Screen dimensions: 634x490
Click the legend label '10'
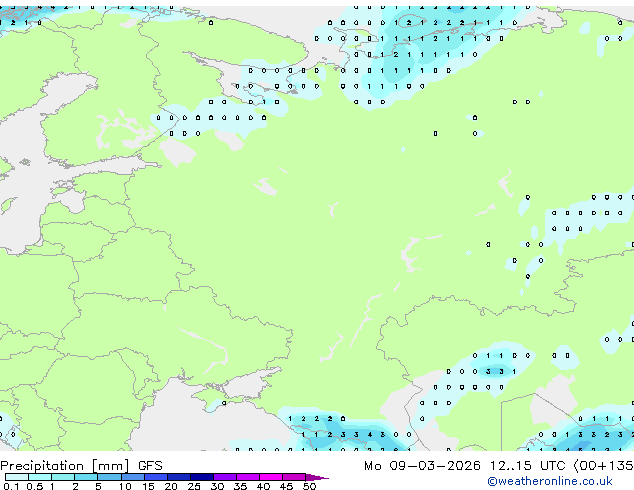[x=125, y=486]
